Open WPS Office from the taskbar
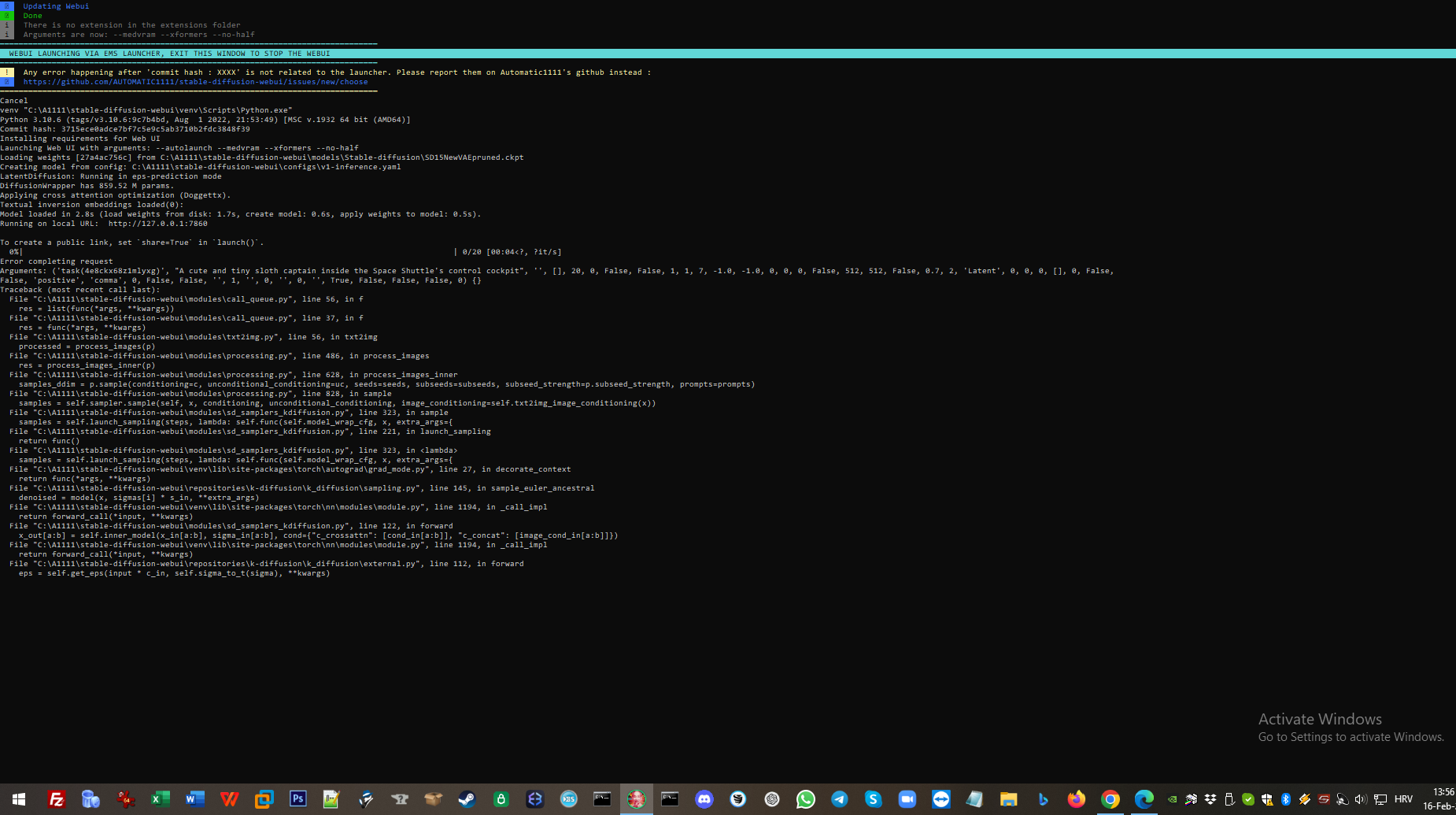 (x=229, y=799)
